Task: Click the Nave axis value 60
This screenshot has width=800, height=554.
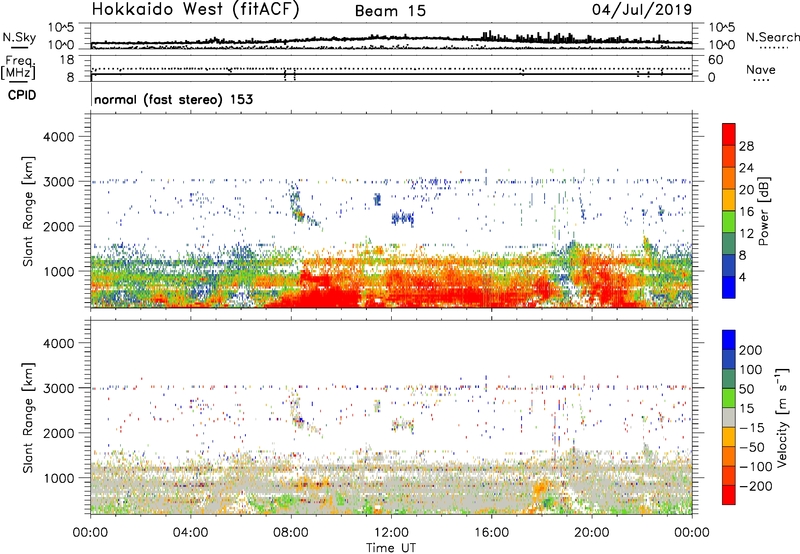Action: point(715,60)
